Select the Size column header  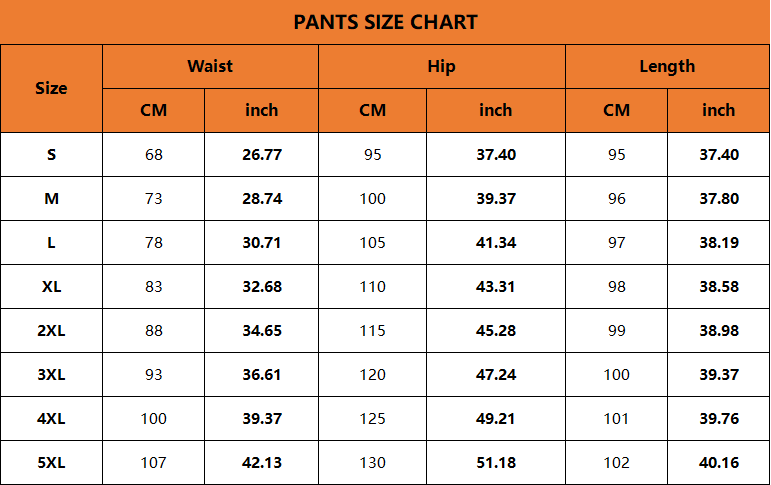point(51,88)
